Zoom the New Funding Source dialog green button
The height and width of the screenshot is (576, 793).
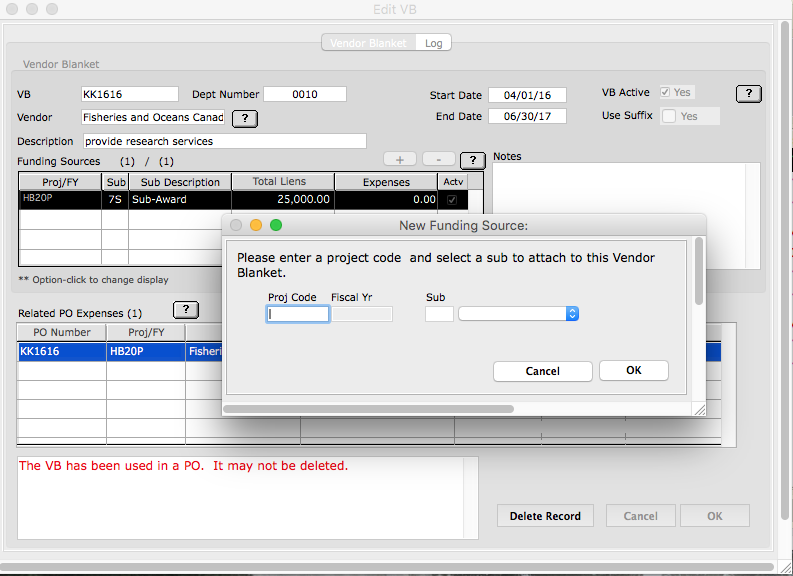(276, 225)
